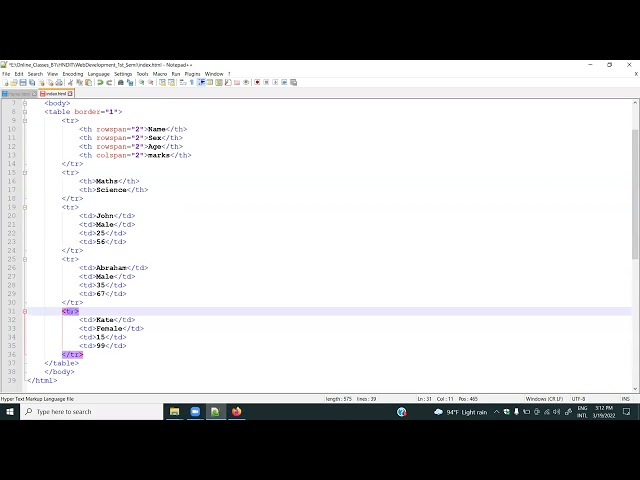Open the File menu
The image size is (640, 480).
[x=6, y=74]
